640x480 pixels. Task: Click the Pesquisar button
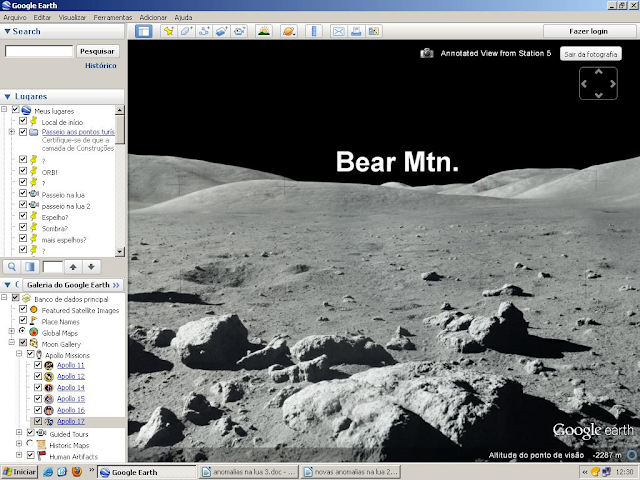pos(97,51)
